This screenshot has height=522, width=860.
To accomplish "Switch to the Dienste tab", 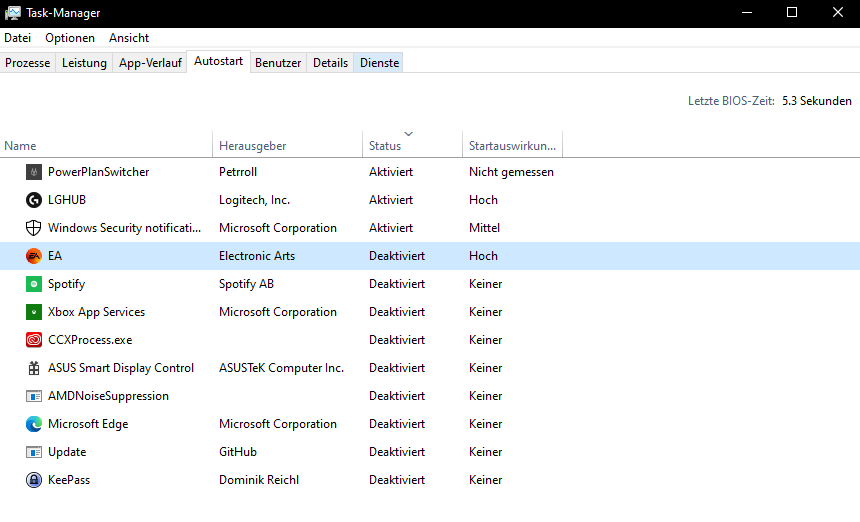I will pos(379,63).
